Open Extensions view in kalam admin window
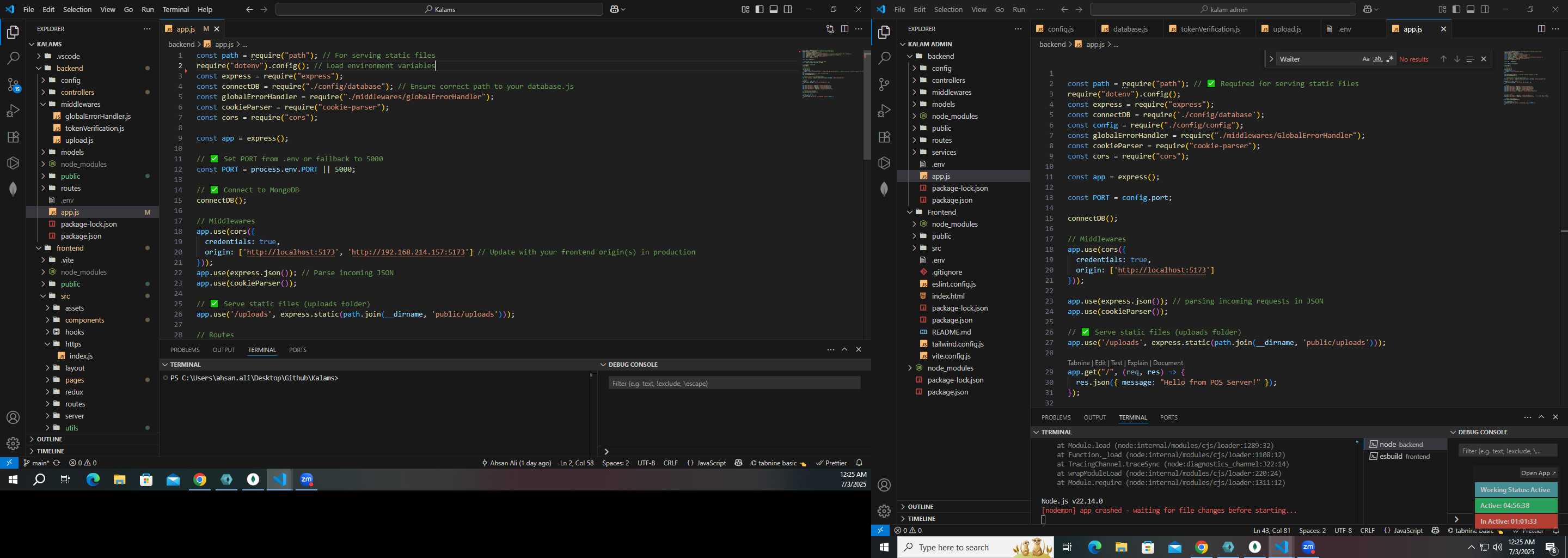The image size is (1568, 558). (884, 137)
